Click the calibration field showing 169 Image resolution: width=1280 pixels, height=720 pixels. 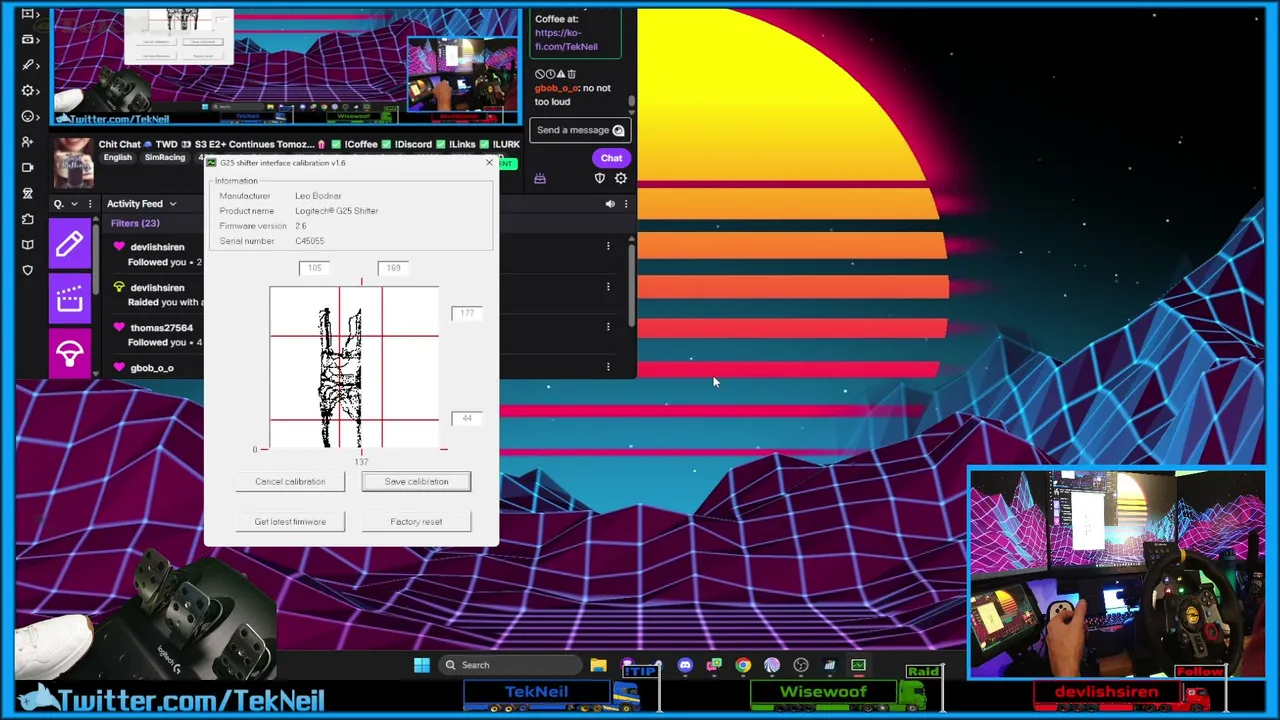coord(393,268)
